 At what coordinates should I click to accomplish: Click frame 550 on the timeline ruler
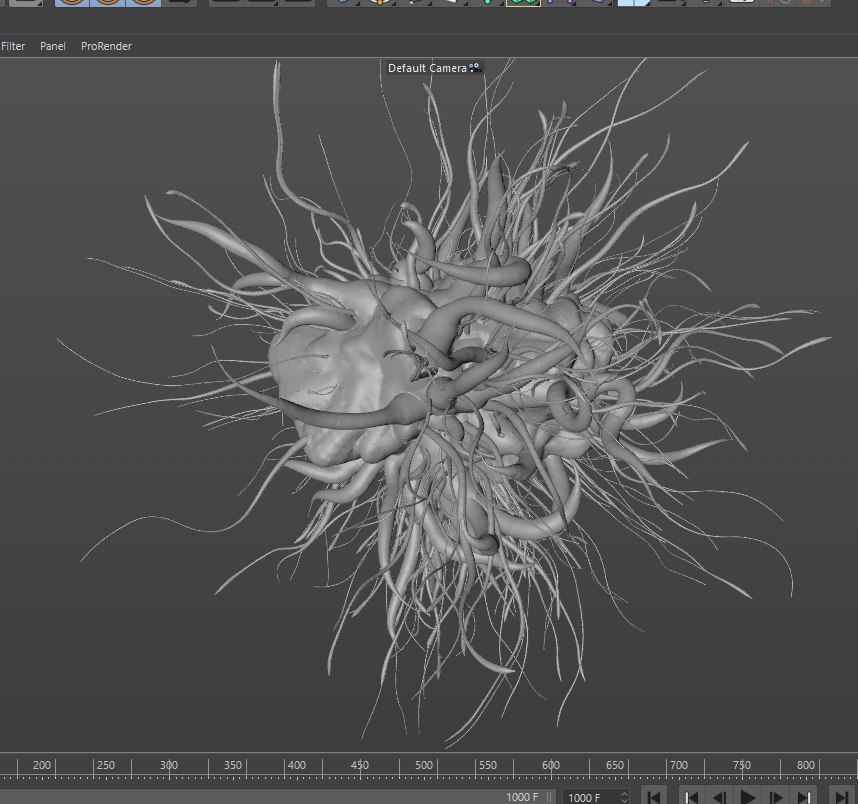tap(488, 765)
